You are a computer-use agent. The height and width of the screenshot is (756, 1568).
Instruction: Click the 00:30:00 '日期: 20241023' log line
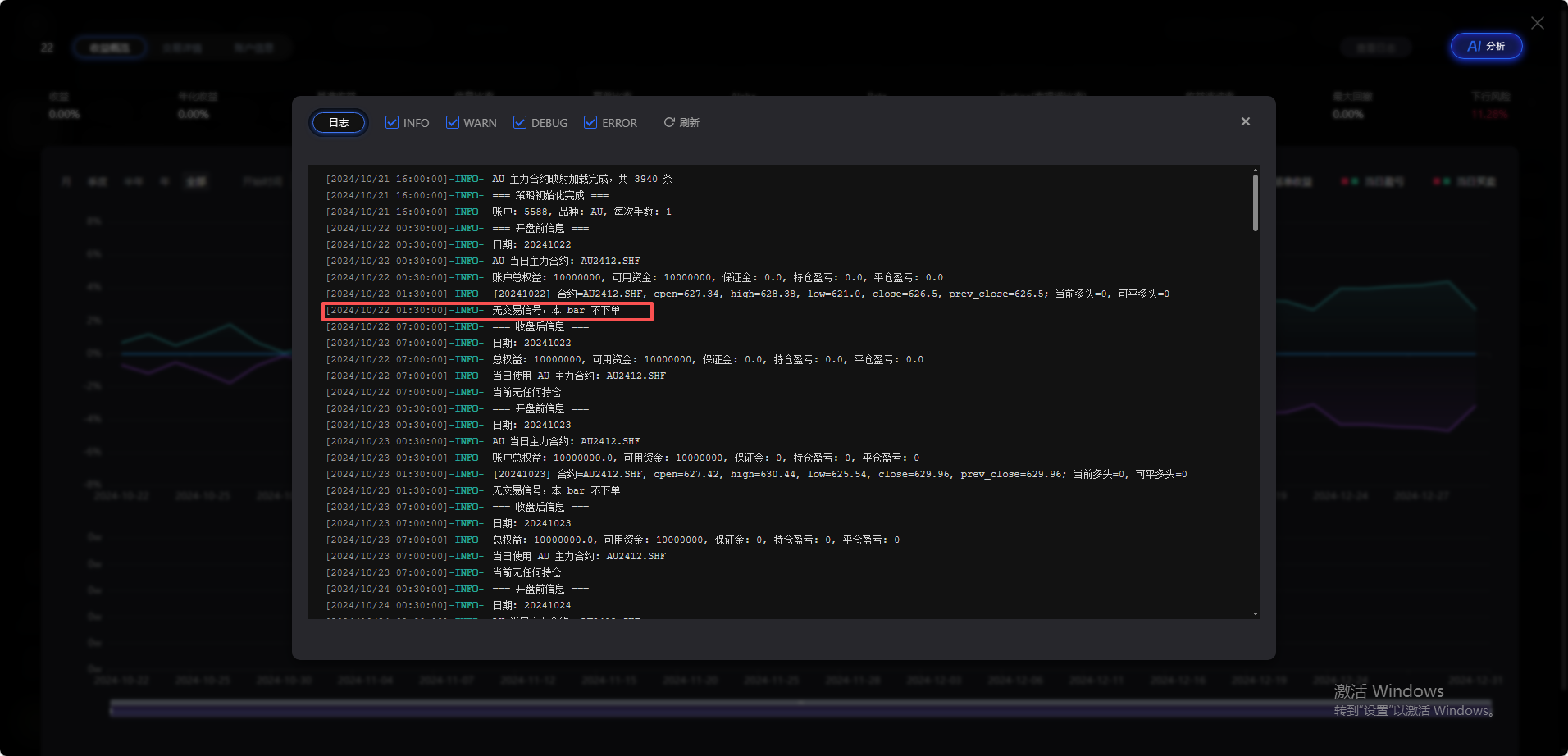(x=449, y=425)
